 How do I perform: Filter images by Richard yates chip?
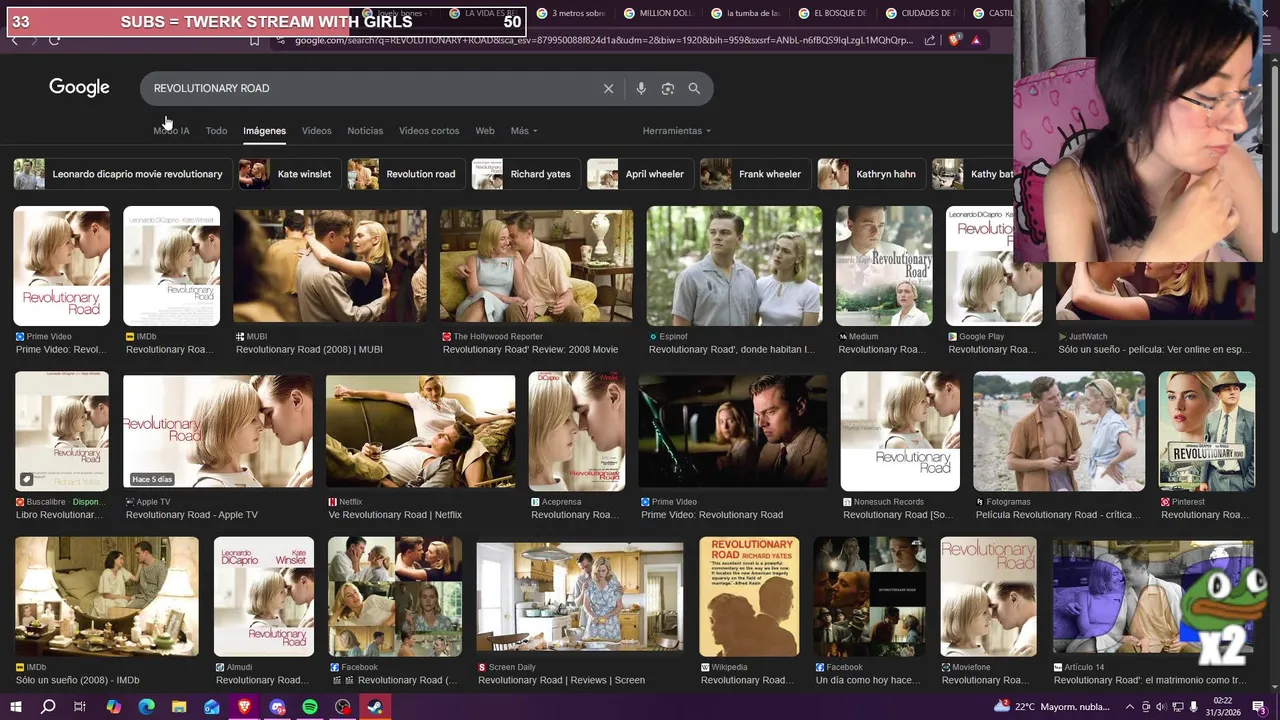[x=526, y=174]
